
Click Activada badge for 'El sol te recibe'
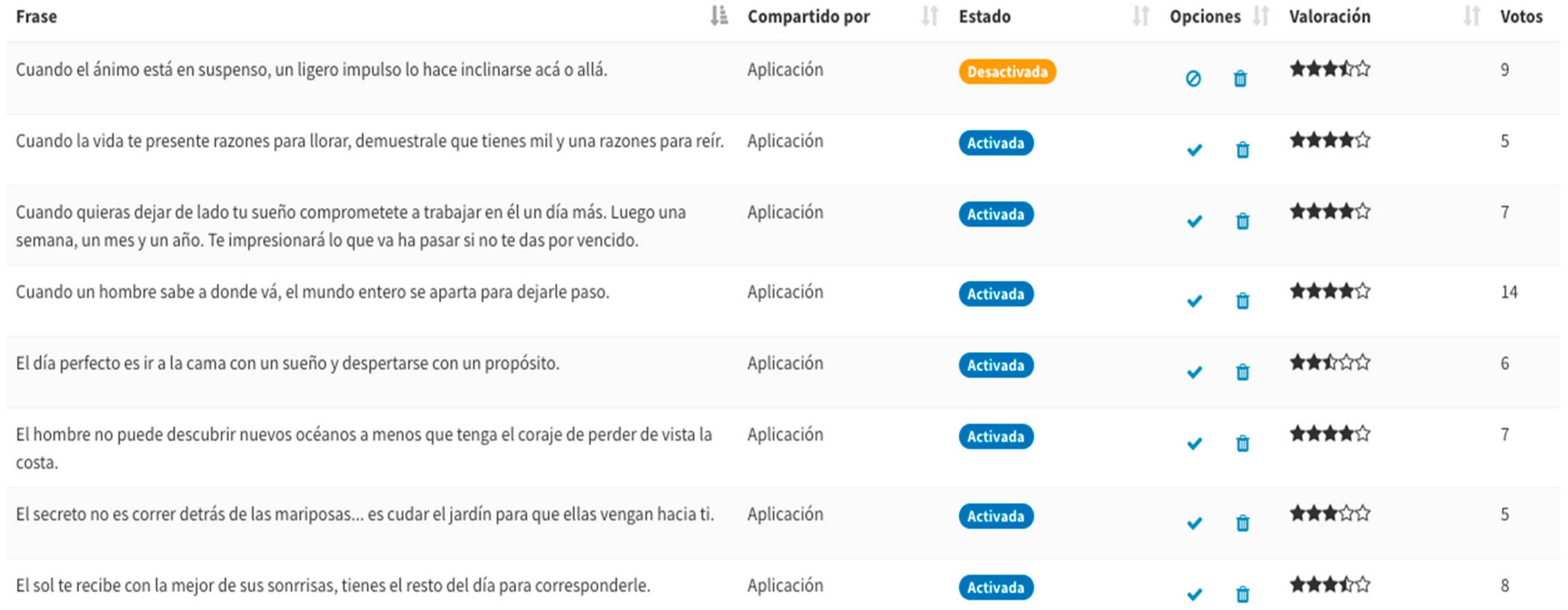996,588
